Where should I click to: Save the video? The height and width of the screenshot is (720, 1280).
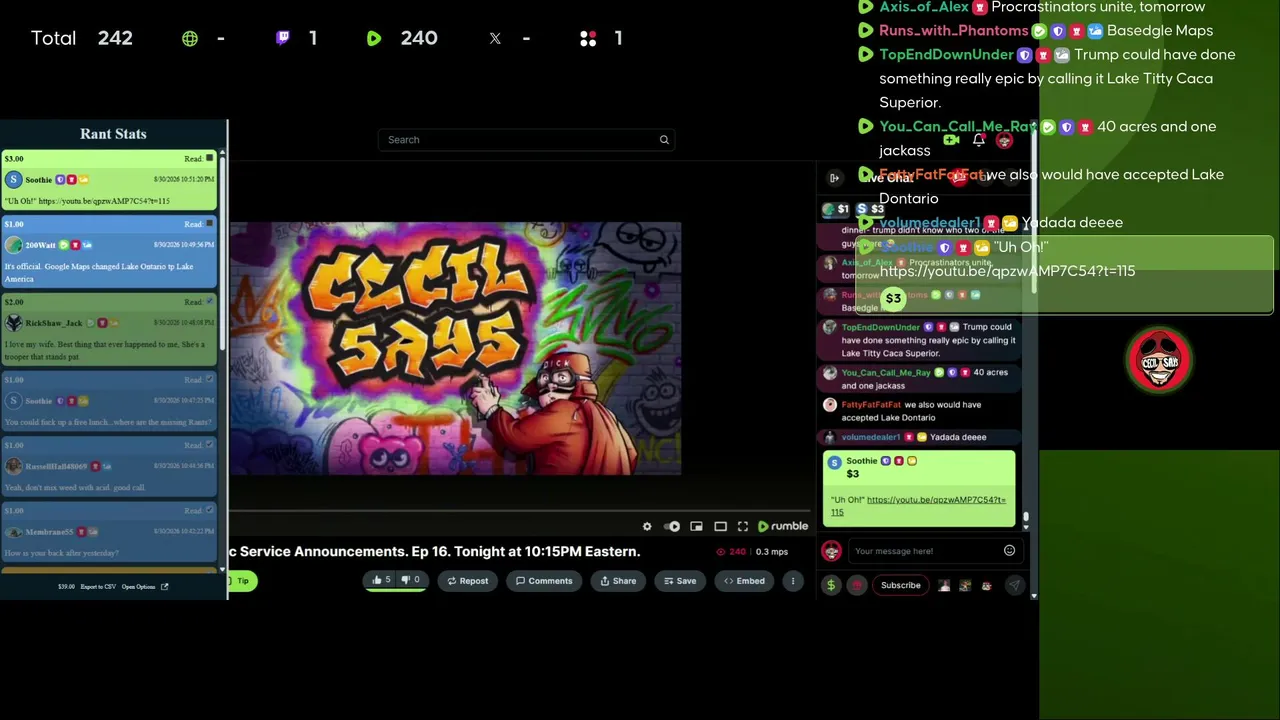[680, 581]
